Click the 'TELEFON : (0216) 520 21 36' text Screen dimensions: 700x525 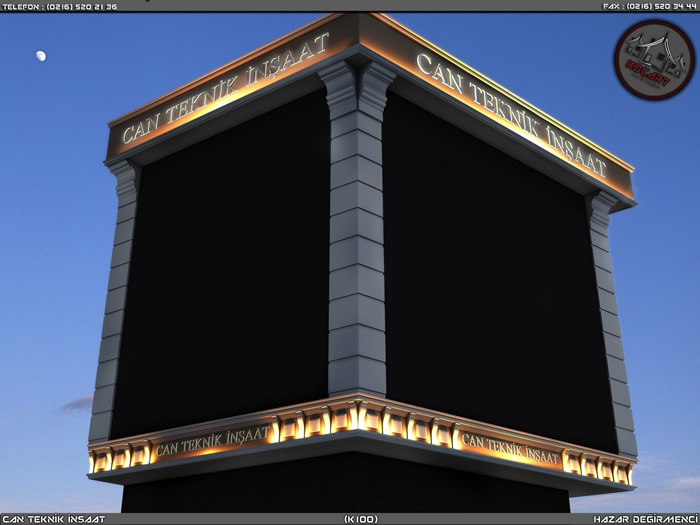click(x=60, y=7)
